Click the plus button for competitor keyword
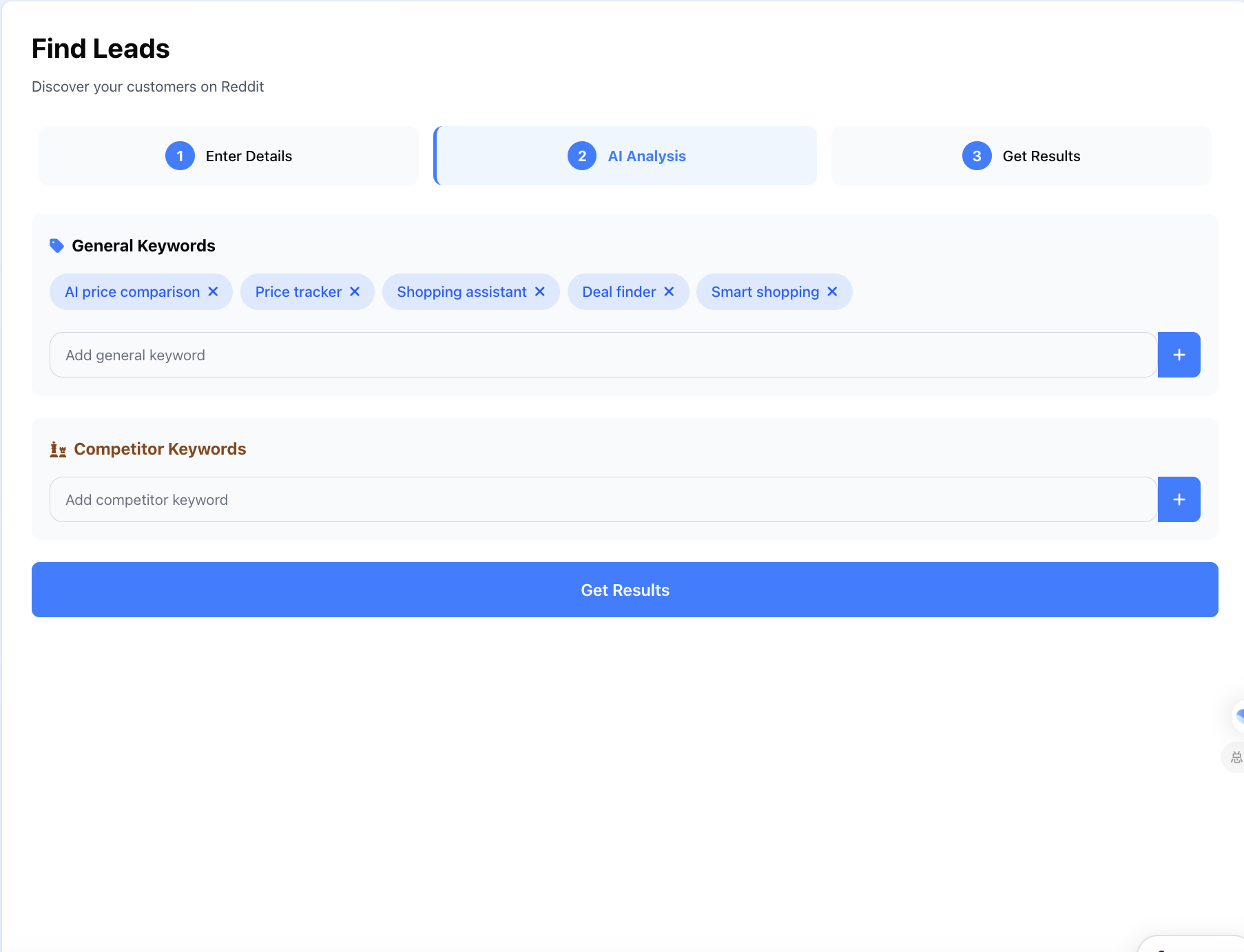Image resolution: width=1244 pixels, height=952 pixels. click(x=1179, y=499)
